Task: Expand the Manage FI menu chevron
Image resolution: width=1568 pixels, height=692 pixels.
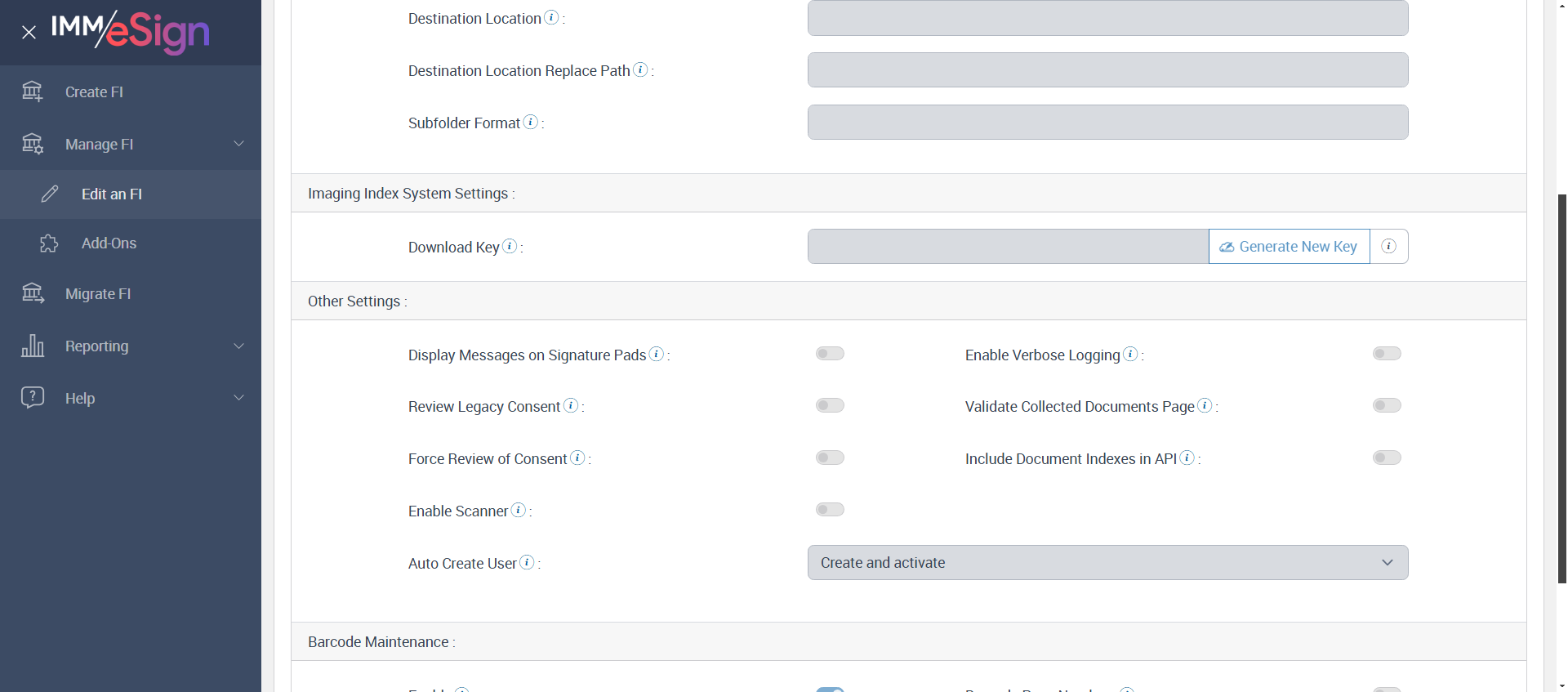Action: (239, 144)
